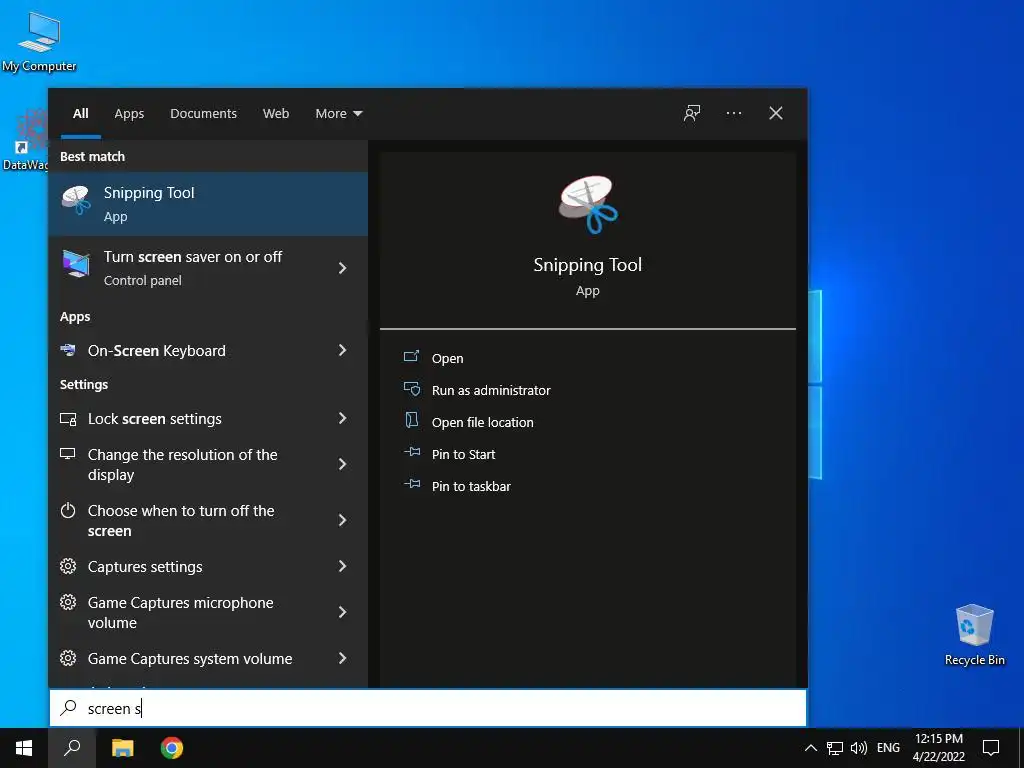Click the Open file location icon
1024x768 pixels.
(x=411, y=420)
